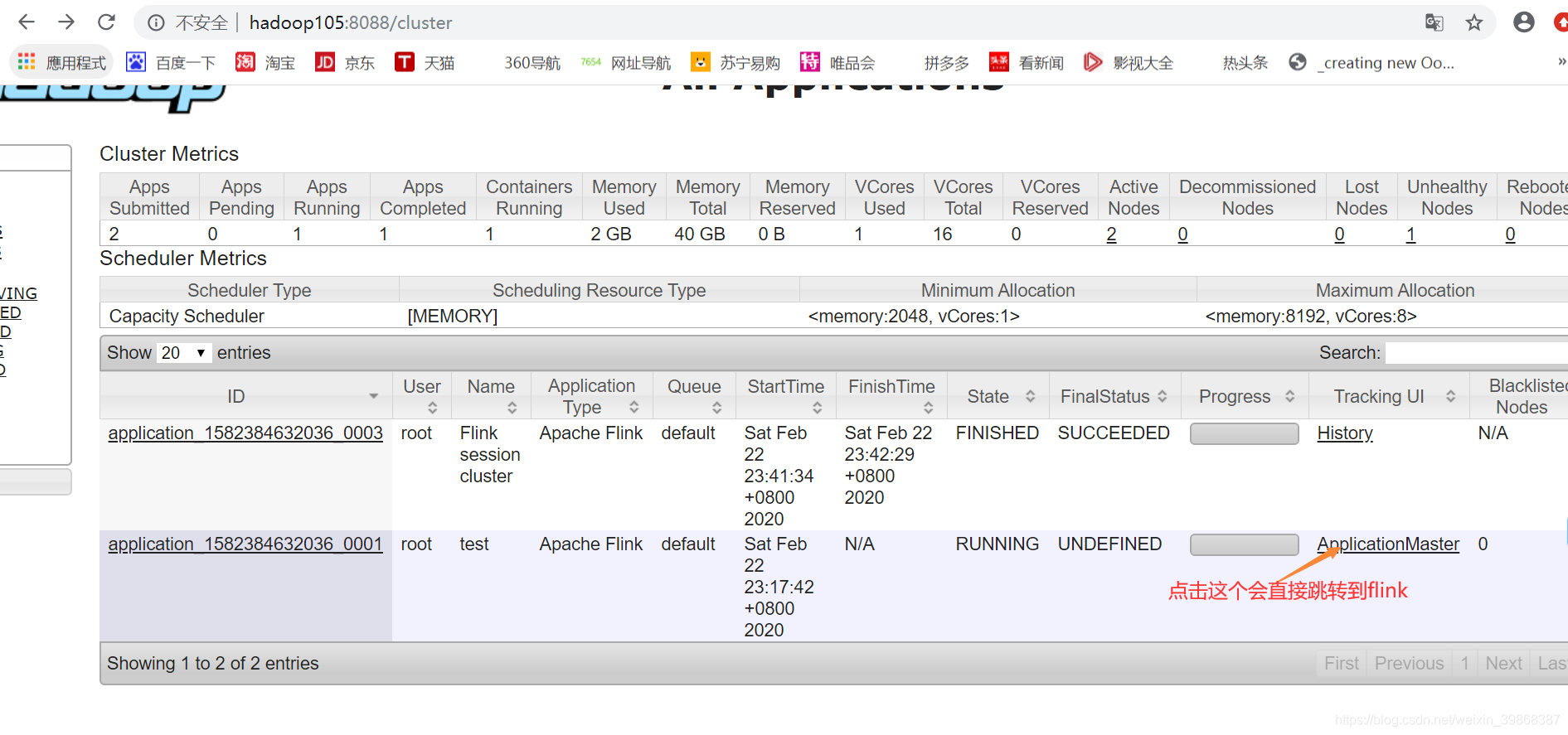Sort the table by StartTime column
This screenshot has height=735, width=1568.
(x=786, y=396)
